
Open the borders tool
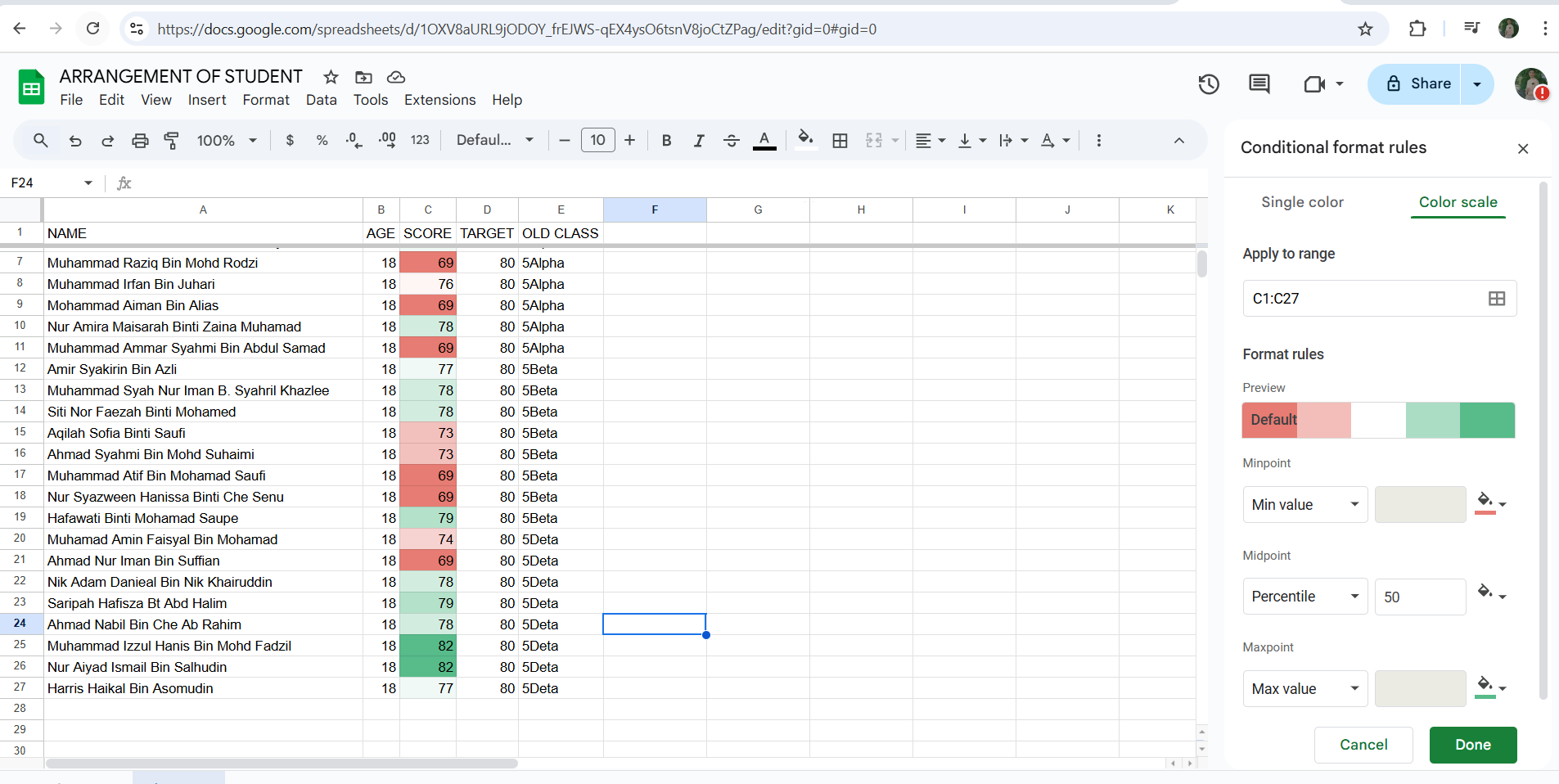click(840, 140)
